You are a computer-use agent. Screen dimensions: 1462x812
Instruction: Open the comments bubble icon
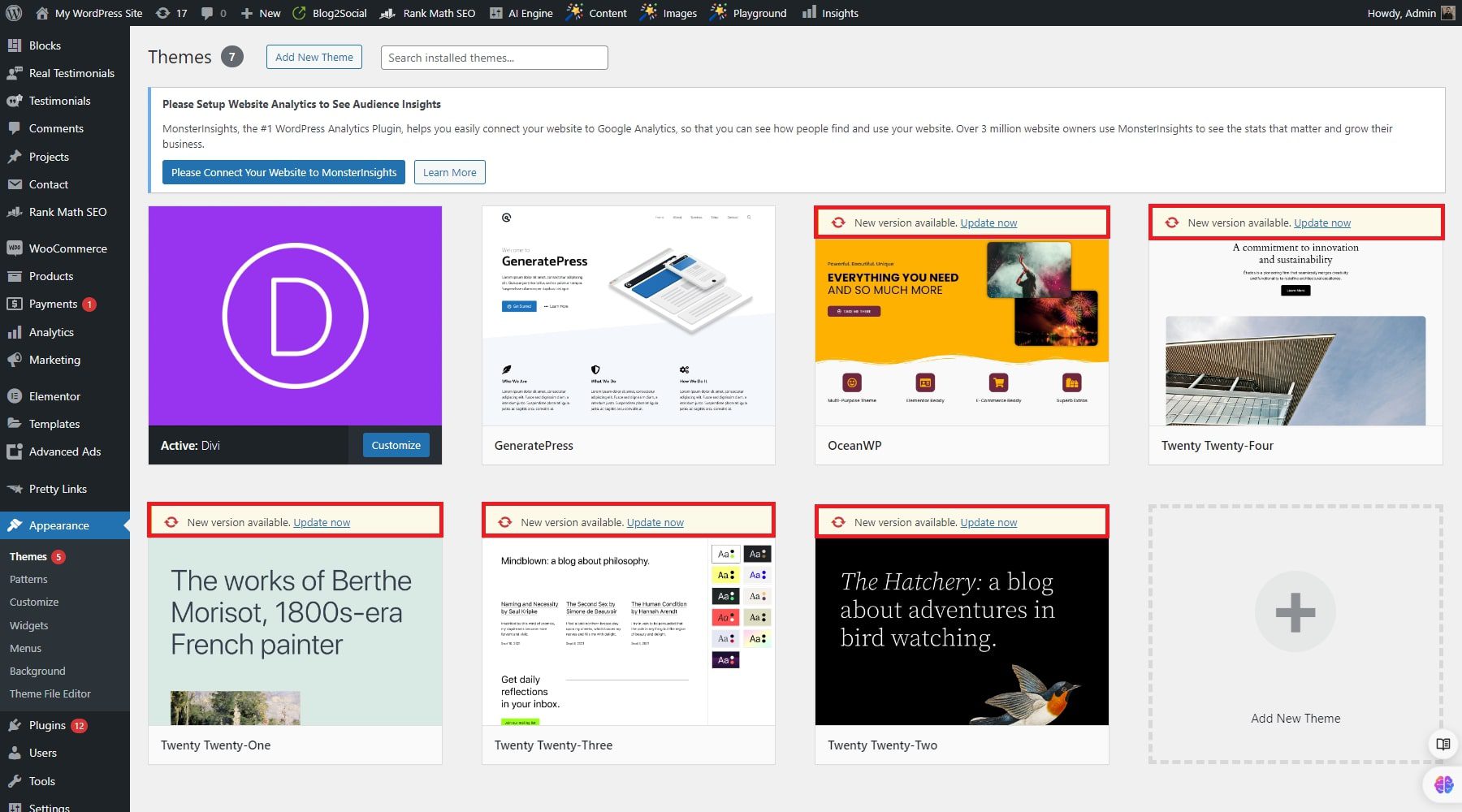pos(210,12)
